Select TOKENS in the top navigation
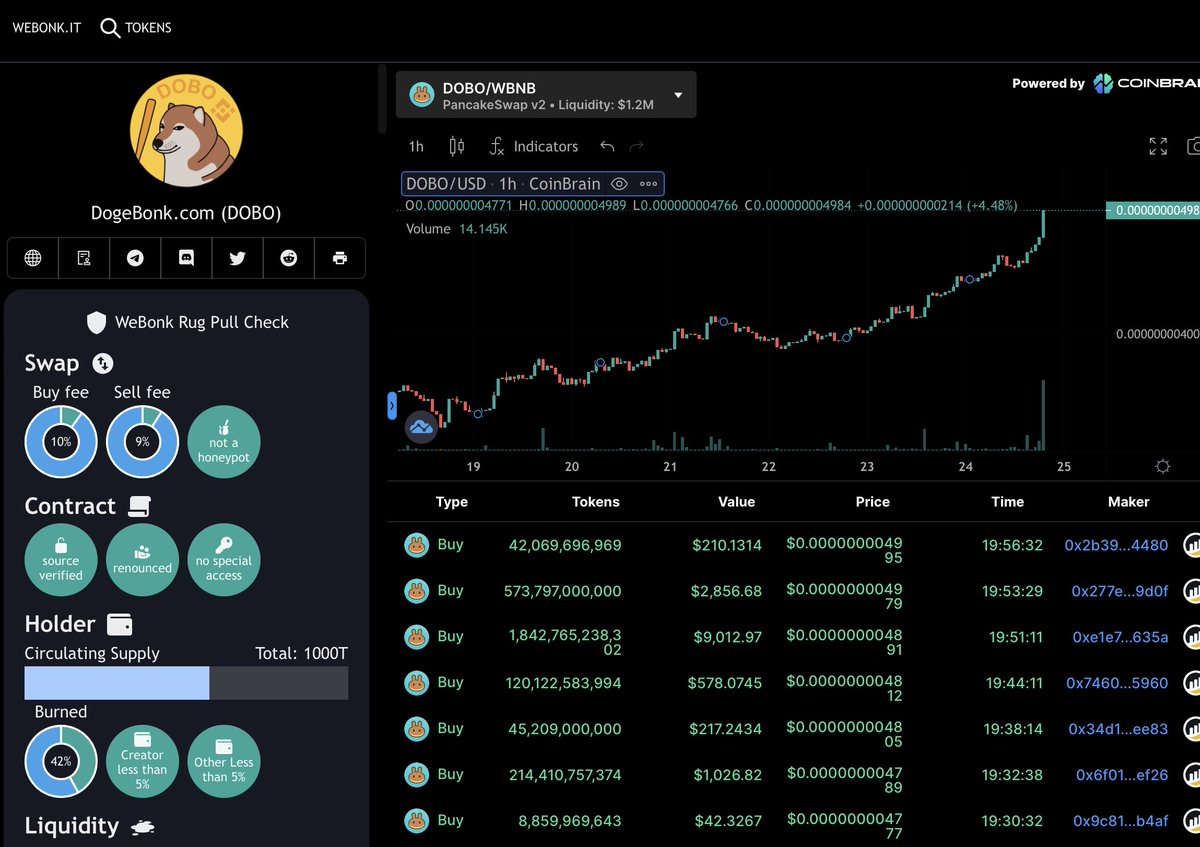The height and width of the screenshot is (847, 1200). (x=147, y=27)
